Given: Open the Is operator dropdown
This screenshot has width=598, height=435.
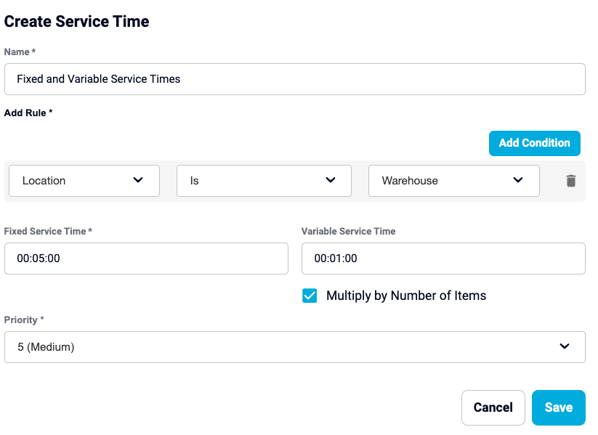Looking at the screenshot, I should coord(264,181).
